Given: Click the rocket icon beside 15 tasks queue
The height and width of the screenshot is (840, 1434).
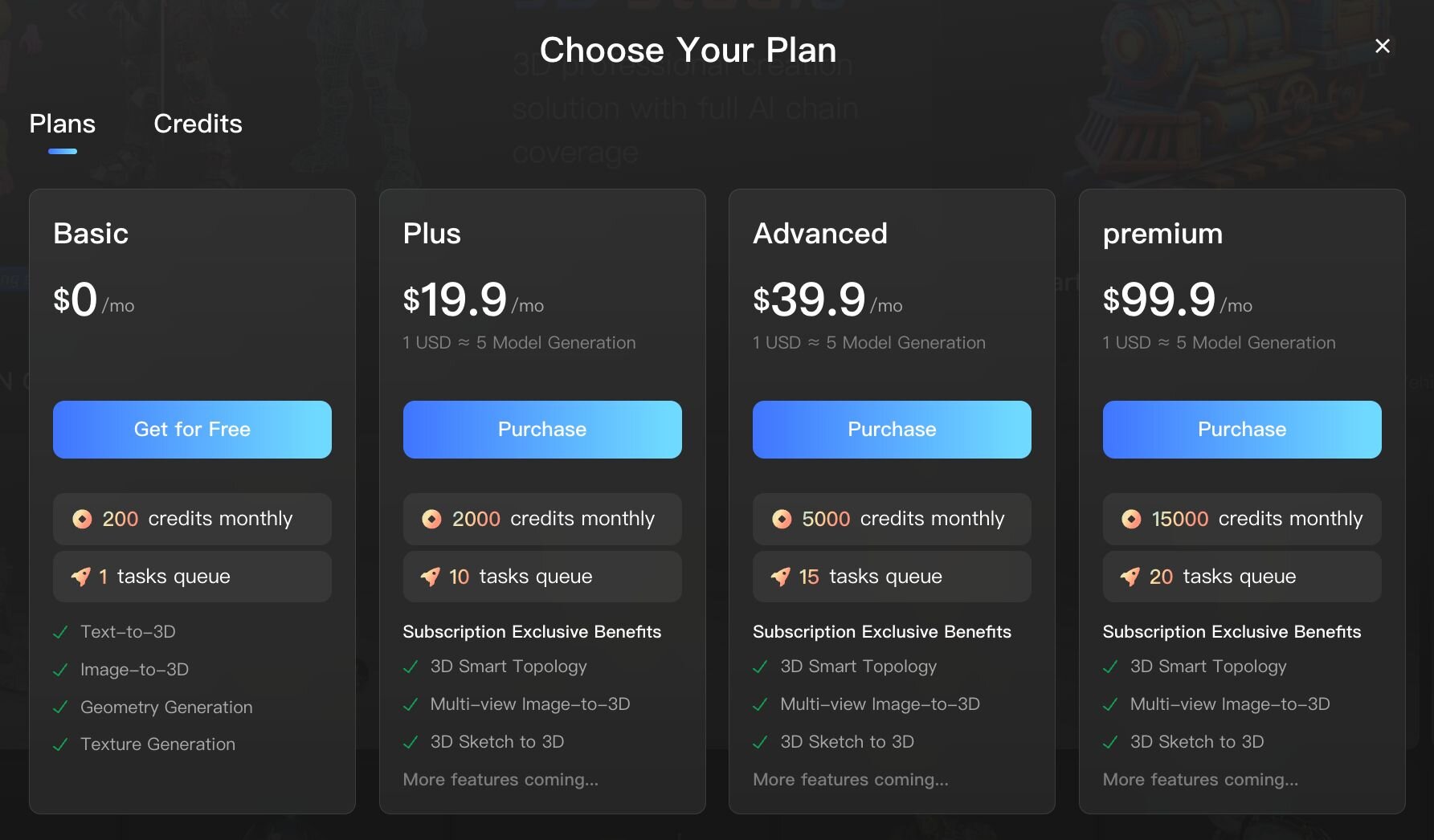Looking at the screenshot, I should pos(781,577).
